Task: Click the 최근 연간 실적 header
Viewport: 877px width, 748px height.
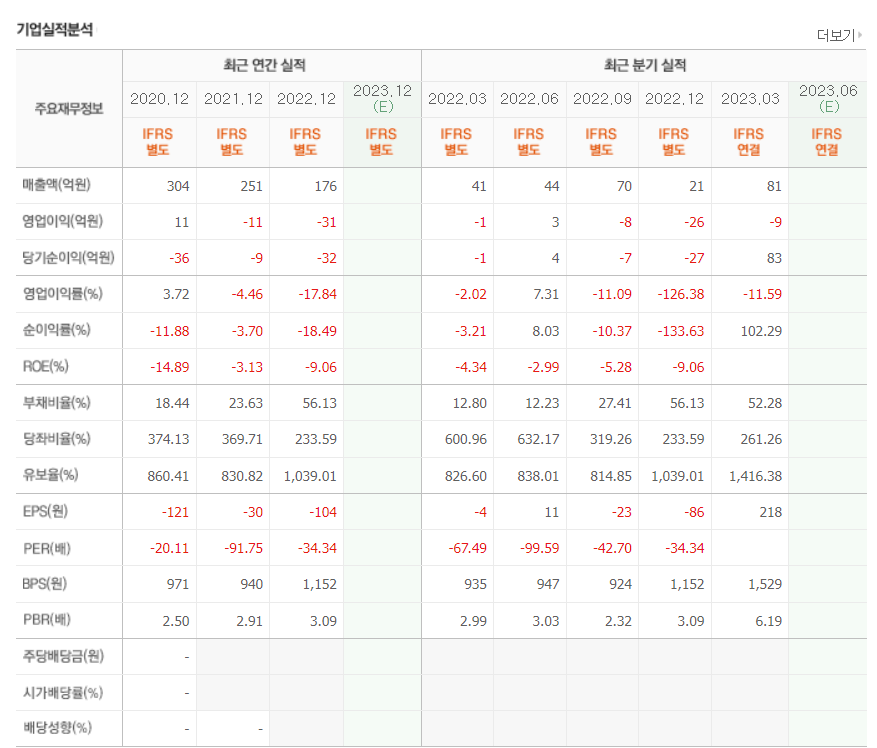Action: [x=265, y=65]
